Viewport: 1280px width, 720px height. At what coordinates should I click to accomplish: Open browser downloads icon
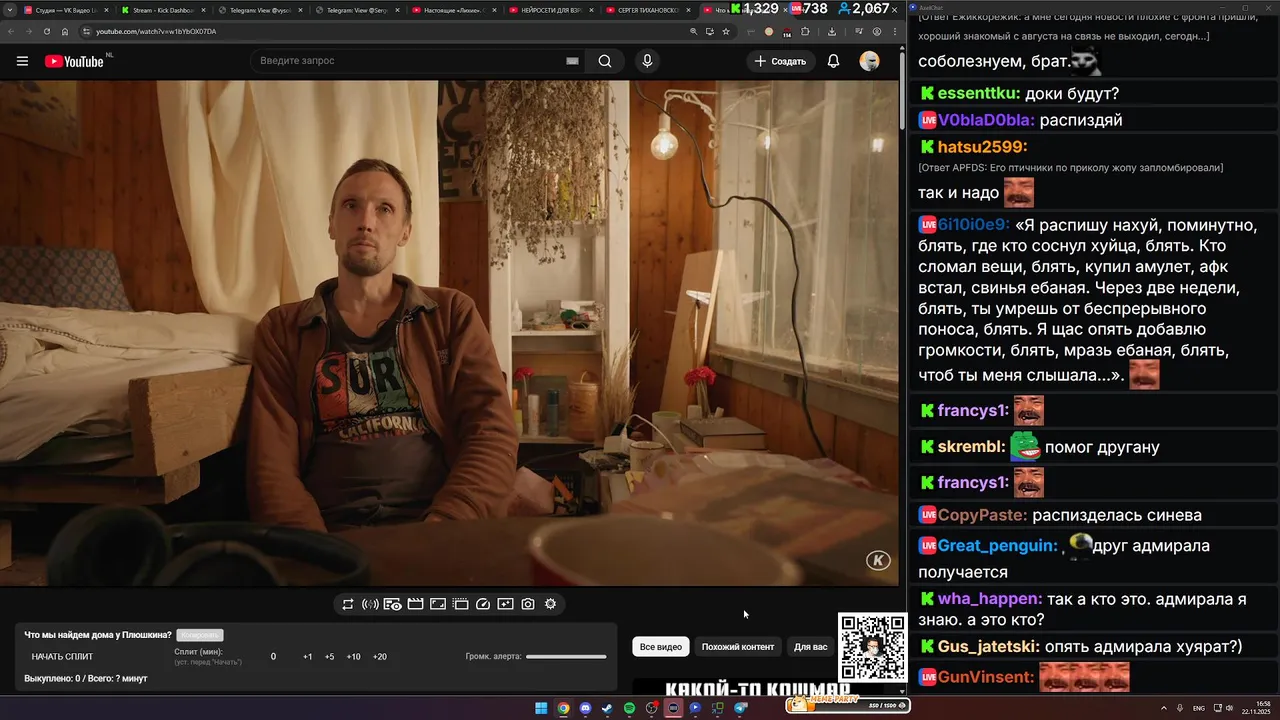(832, 31)
